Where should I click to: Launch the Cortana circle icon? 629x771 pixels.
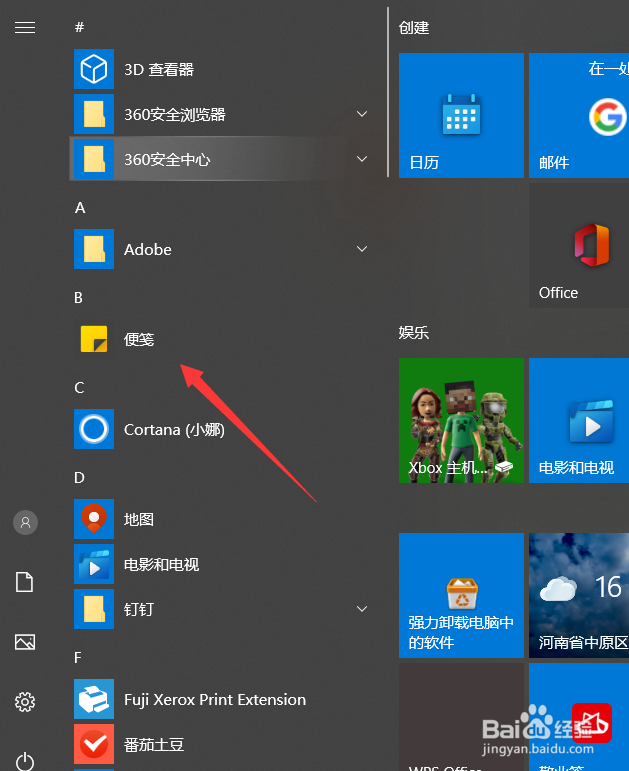tap(94, 429)
